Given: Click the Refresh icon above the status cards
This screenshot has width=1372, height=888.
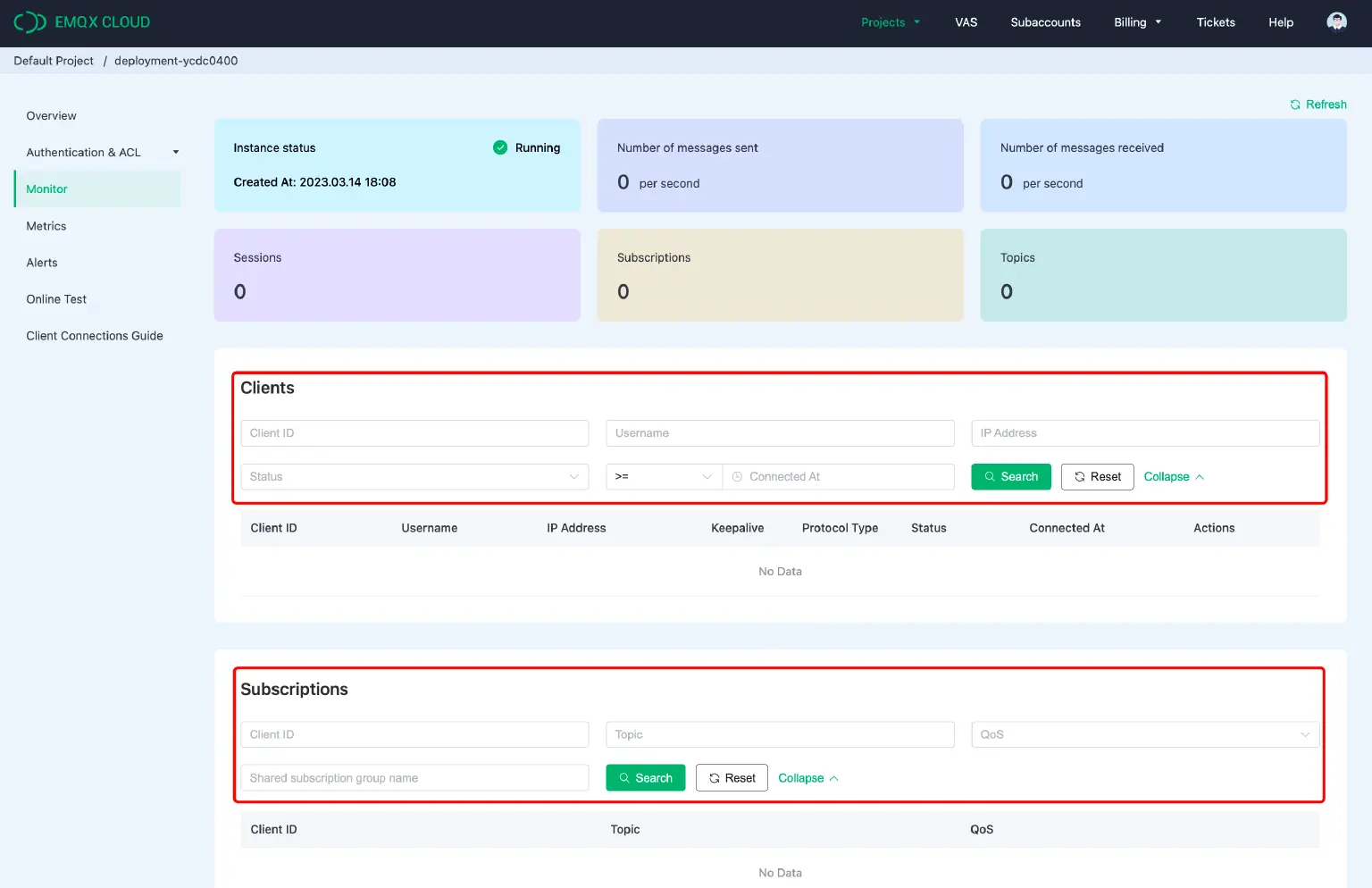Looking at the screenshot, I should click(1295, 104).
